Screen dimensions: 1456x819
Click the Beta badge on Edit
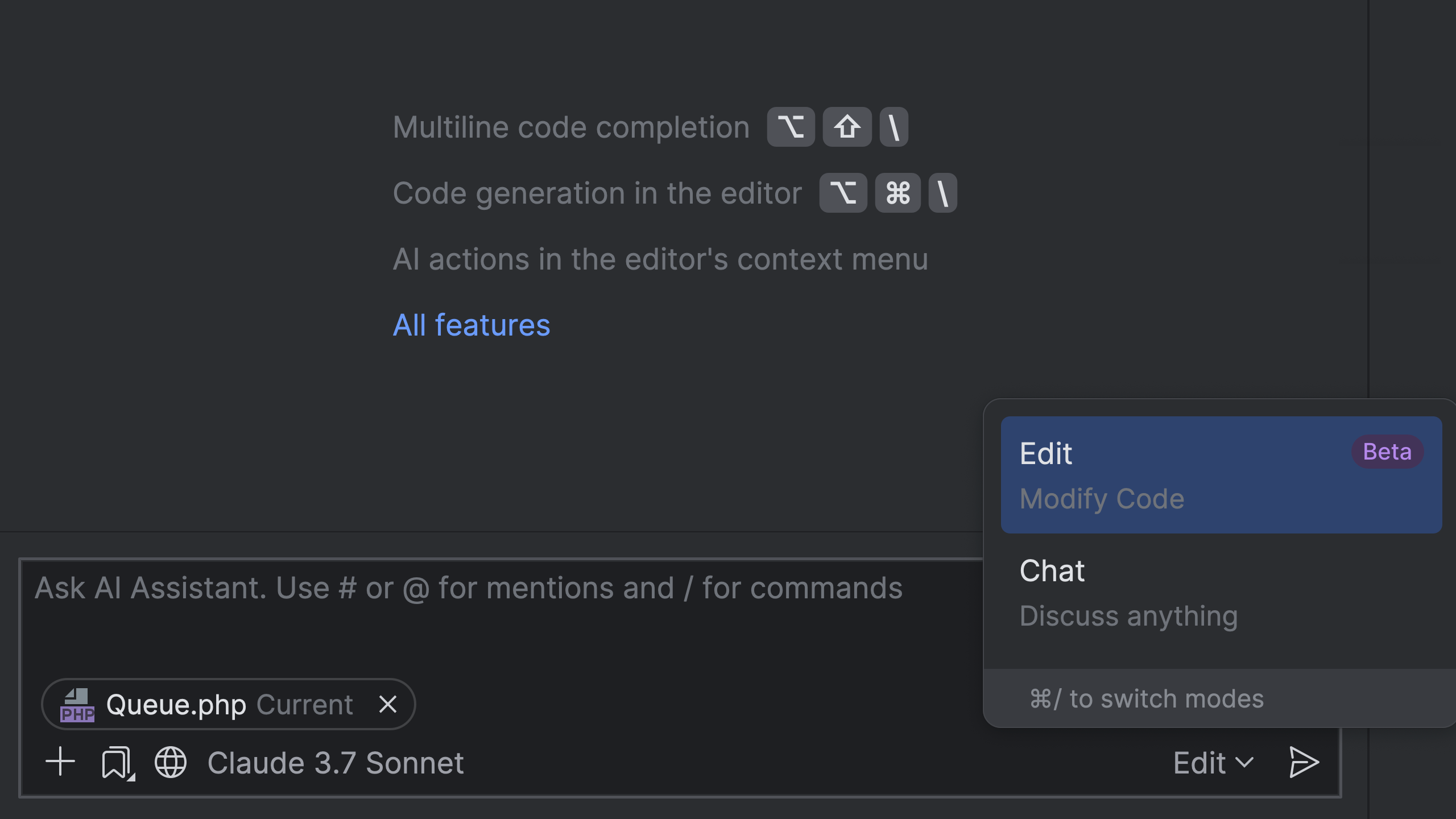point(1387,452)
